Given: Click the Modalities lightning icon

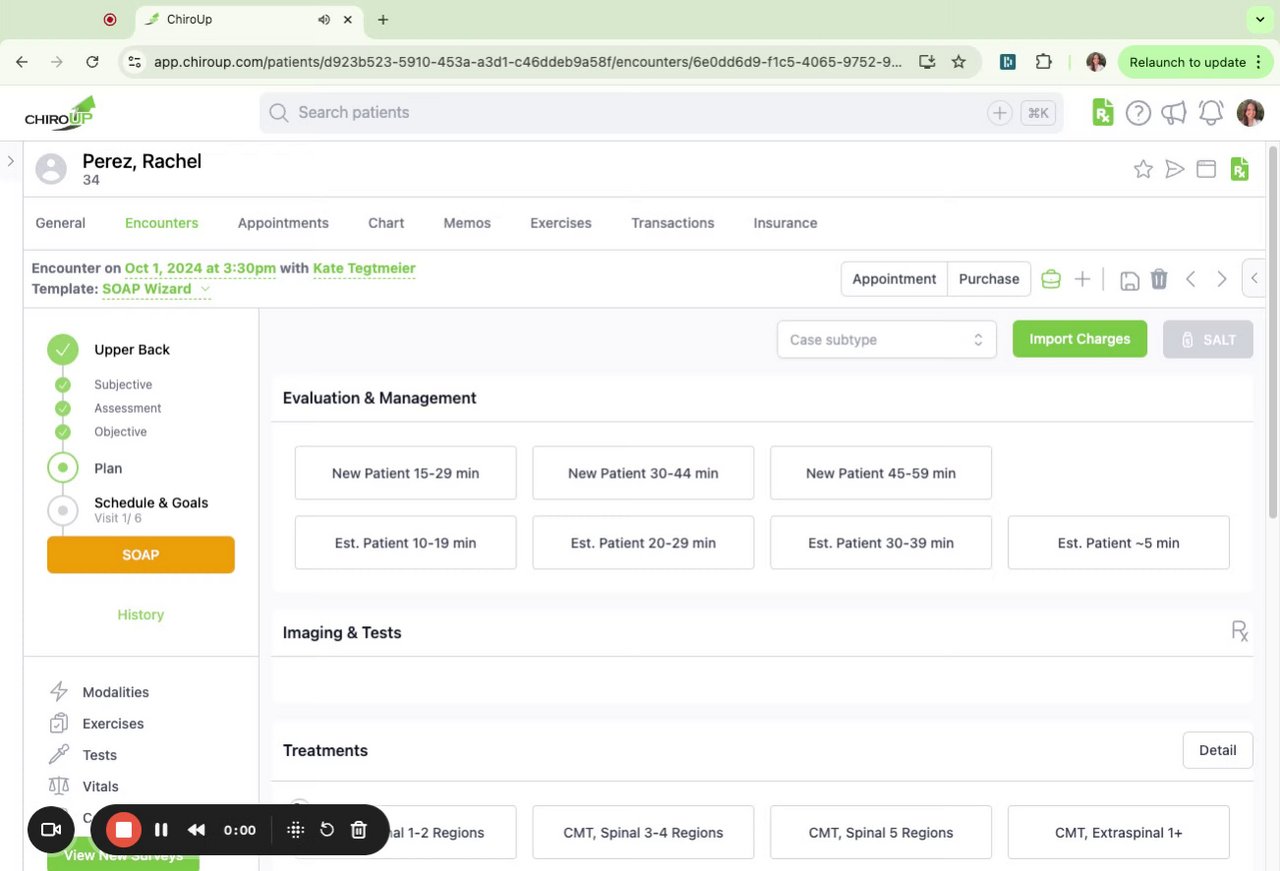Looking at the screenshot, I should [x=59, y=692].
